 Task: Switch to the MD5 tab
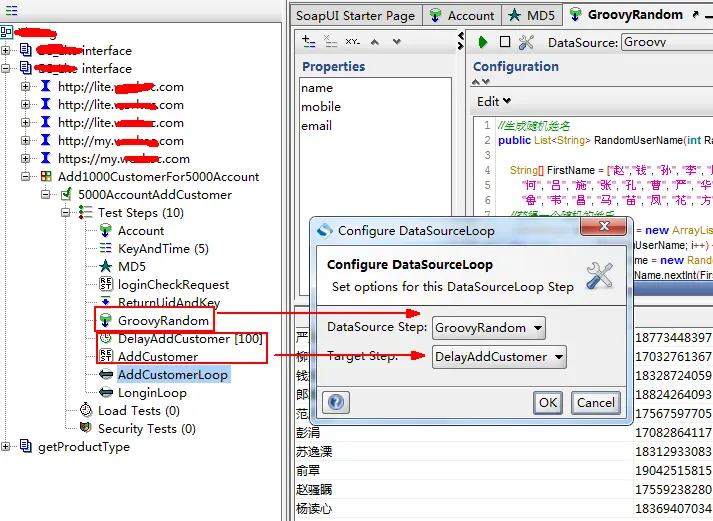click(532, 15)
